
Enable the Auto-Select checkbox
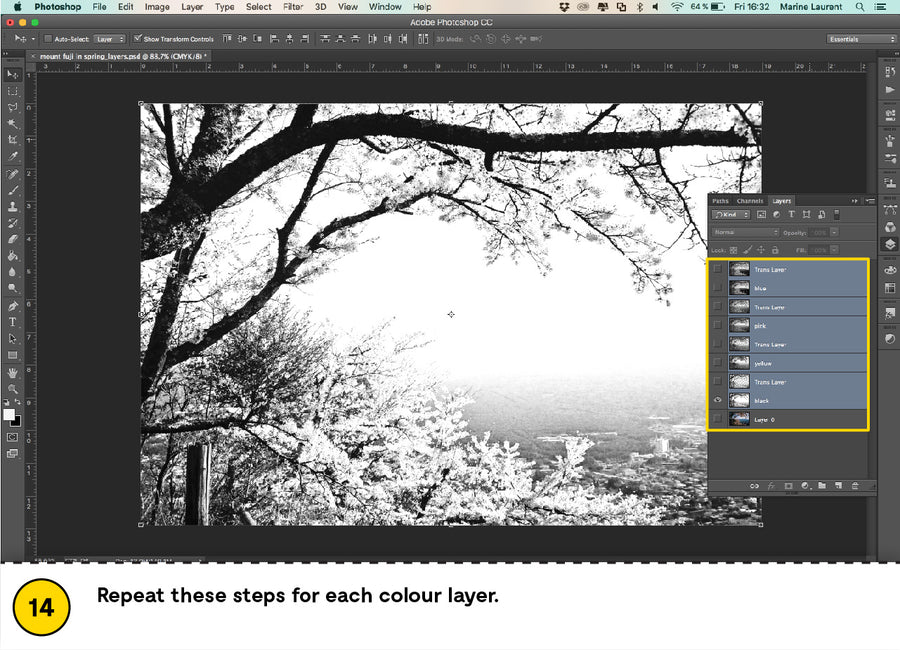48,39
